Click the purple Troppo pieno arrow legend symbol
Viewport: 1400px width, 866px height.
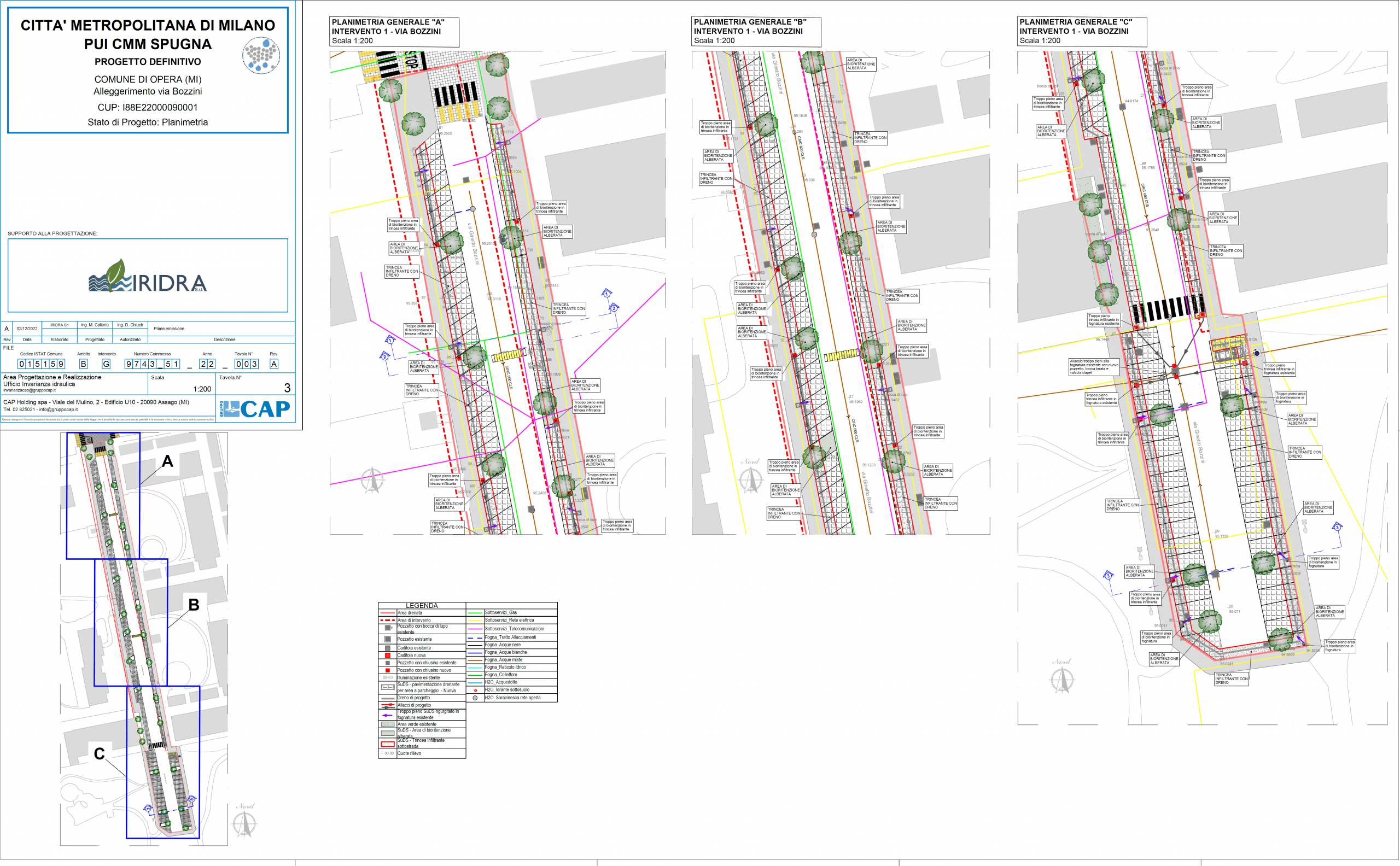387,715
